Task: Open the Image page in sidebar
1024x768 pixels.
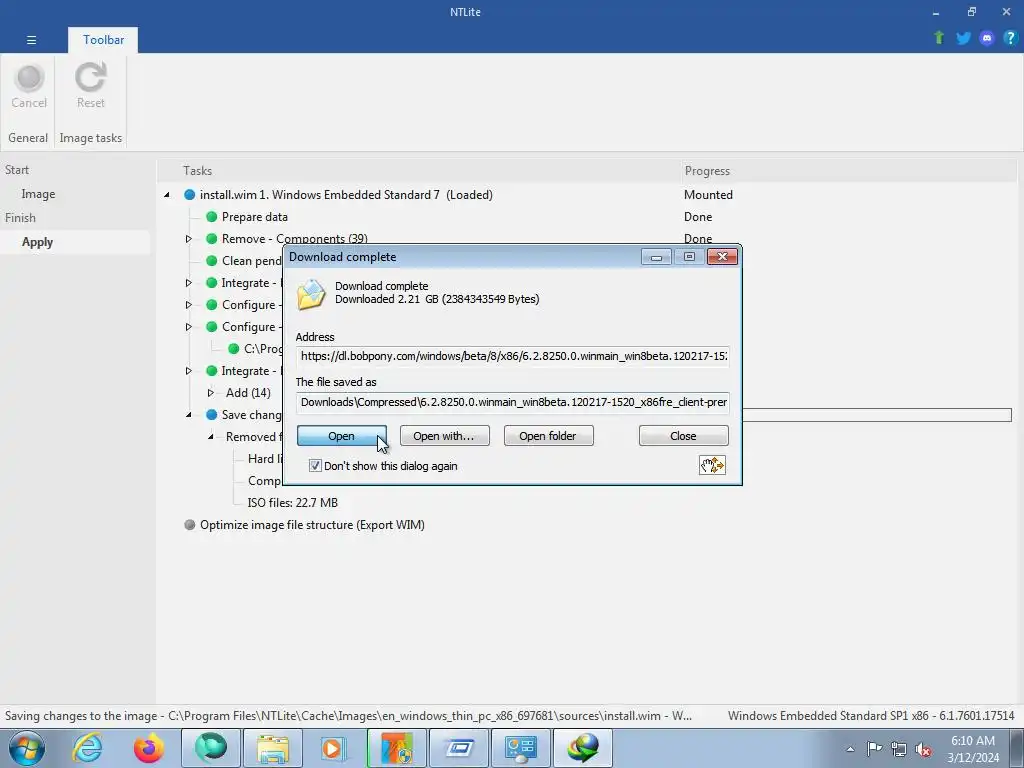Action: (x=38, y=194)
